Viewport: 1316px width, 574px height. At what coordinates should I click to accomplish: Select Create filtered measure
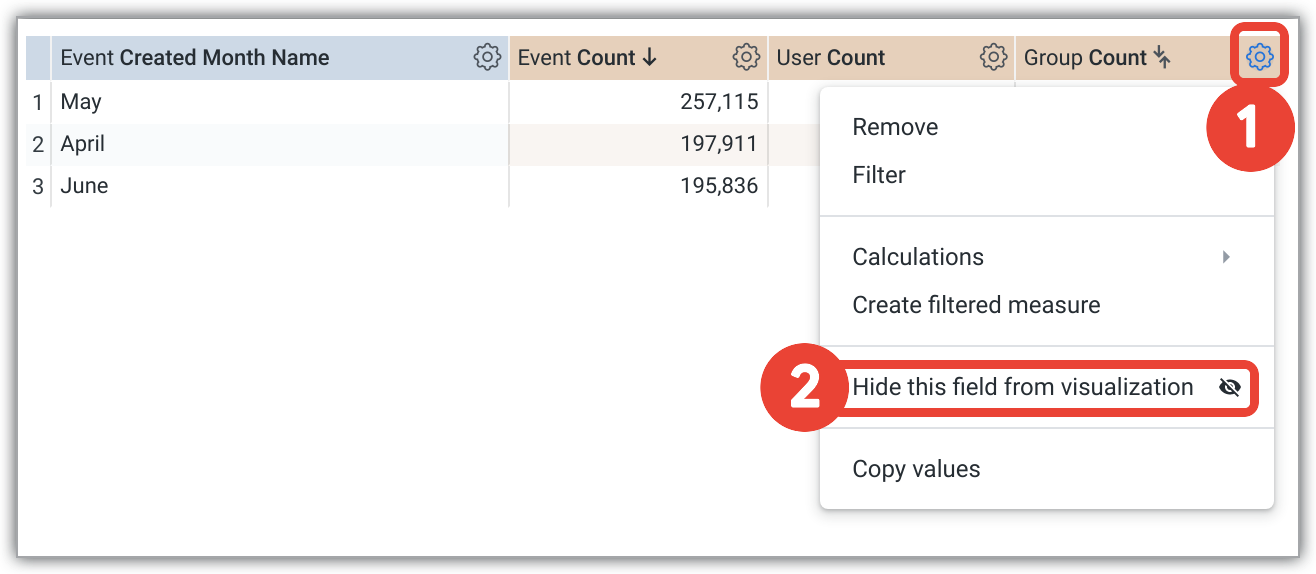coord(976,305)
